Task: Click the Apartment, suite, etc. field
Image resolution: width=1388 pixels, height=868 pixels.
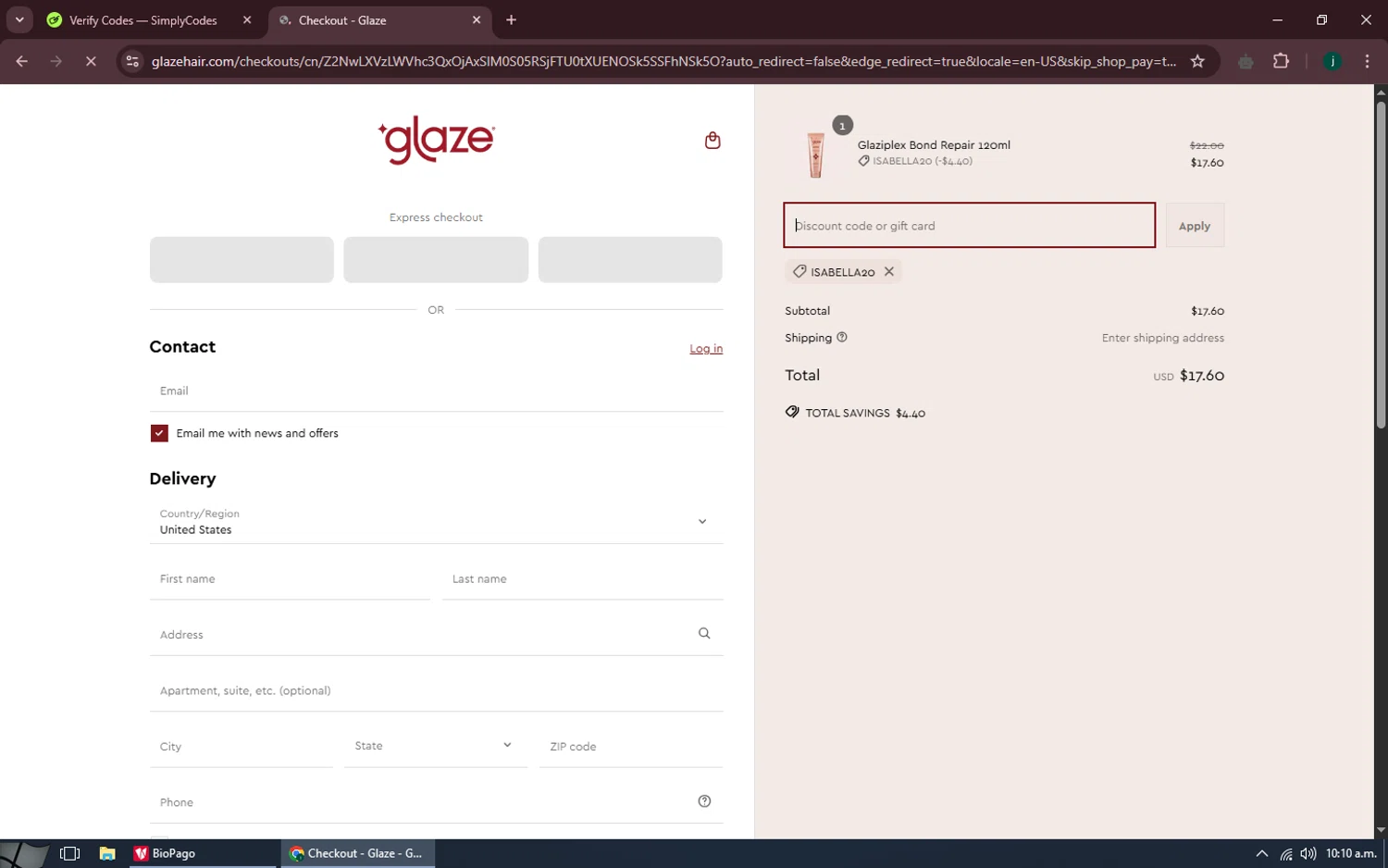Action: click(436, 690)
